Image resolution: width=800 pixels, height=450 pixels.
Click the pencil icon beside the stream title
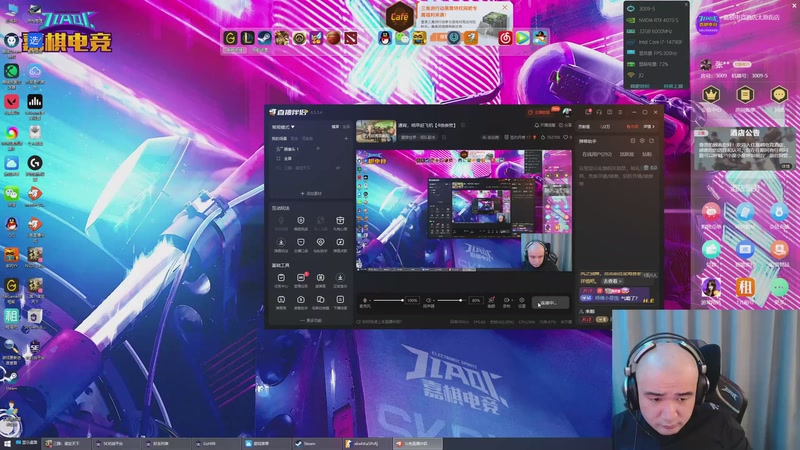[463, 125]
